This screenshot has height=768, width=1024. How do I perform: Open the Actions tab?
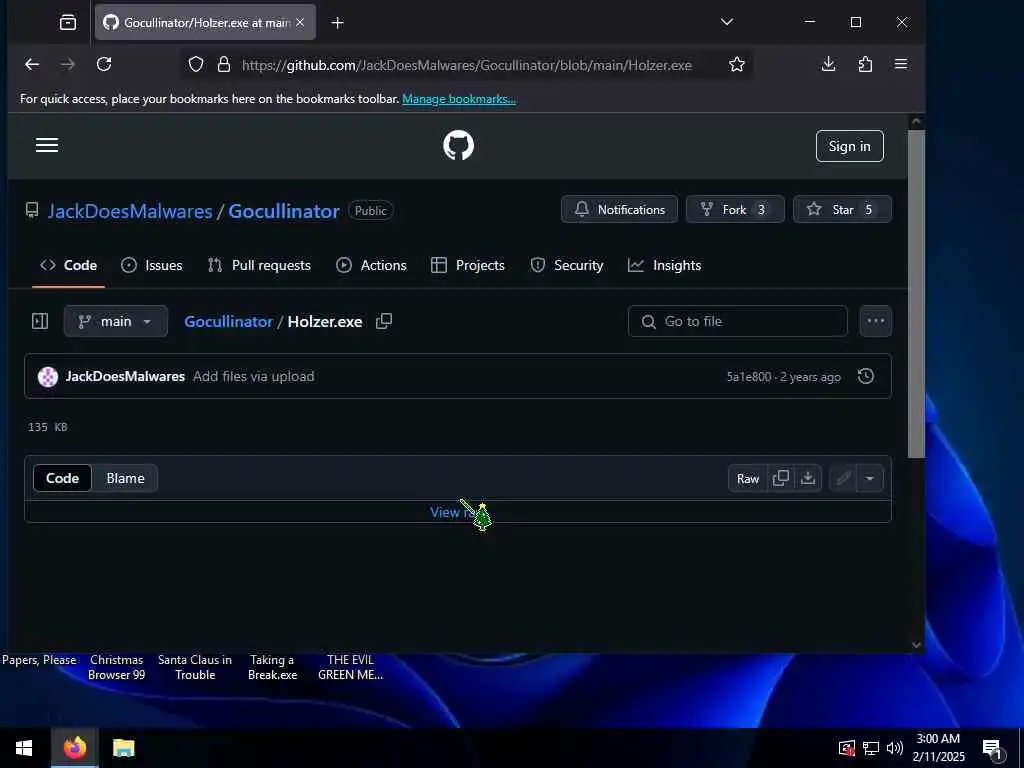click(x=371, y=265)
